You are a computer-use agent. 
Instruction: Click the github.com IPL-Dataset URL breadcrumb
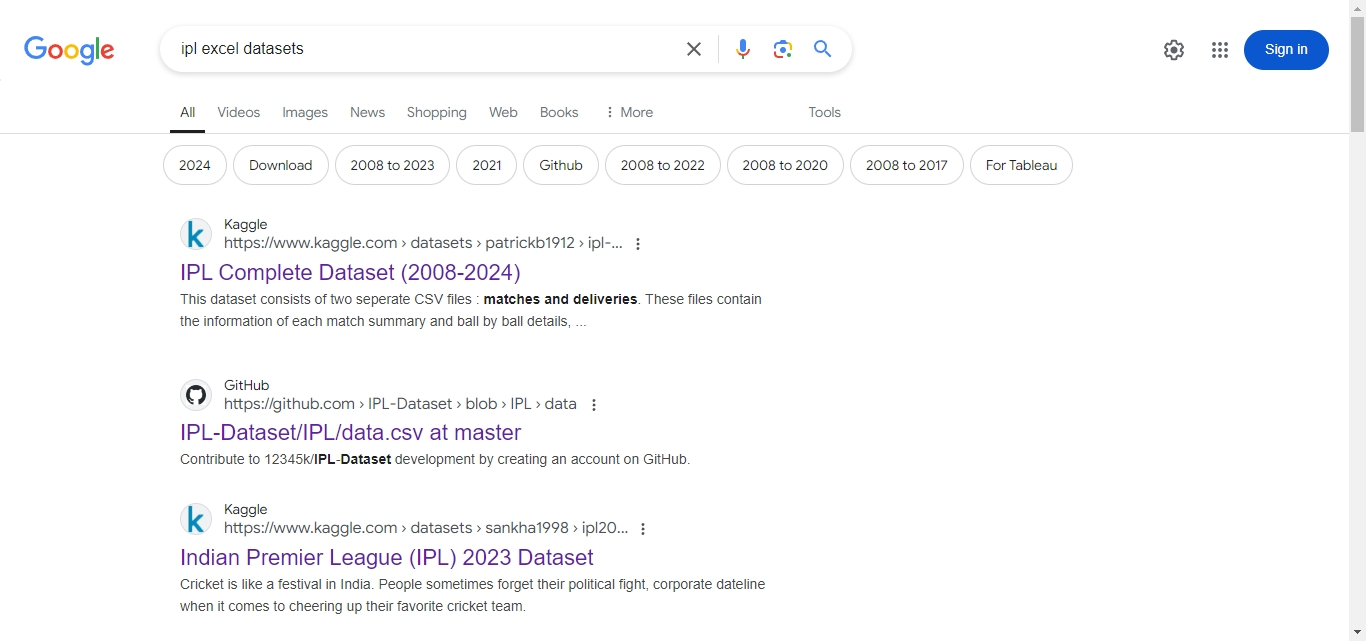400,404
